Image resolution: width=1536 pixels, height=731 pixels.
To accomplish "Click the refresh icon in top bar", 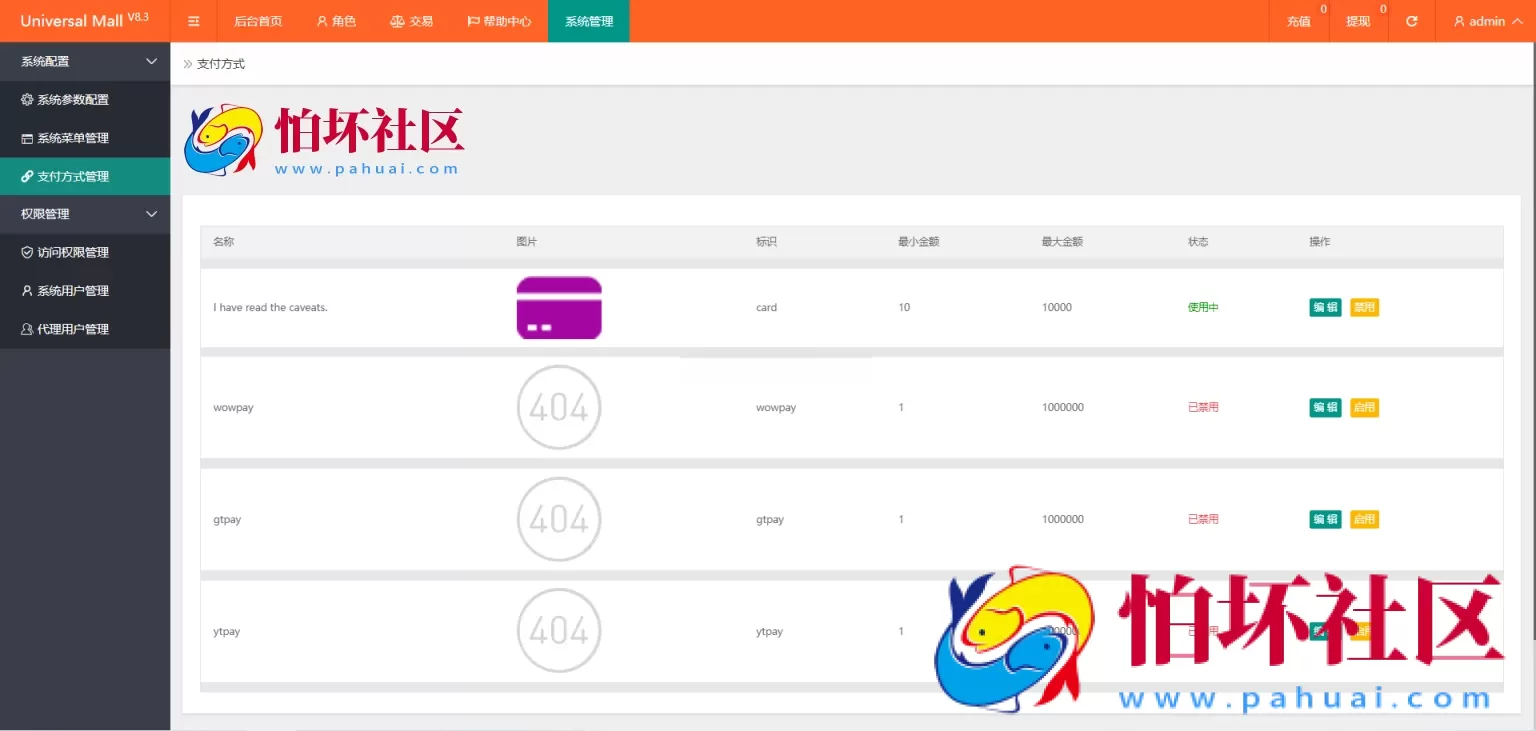I will [x=1411, y=21].
